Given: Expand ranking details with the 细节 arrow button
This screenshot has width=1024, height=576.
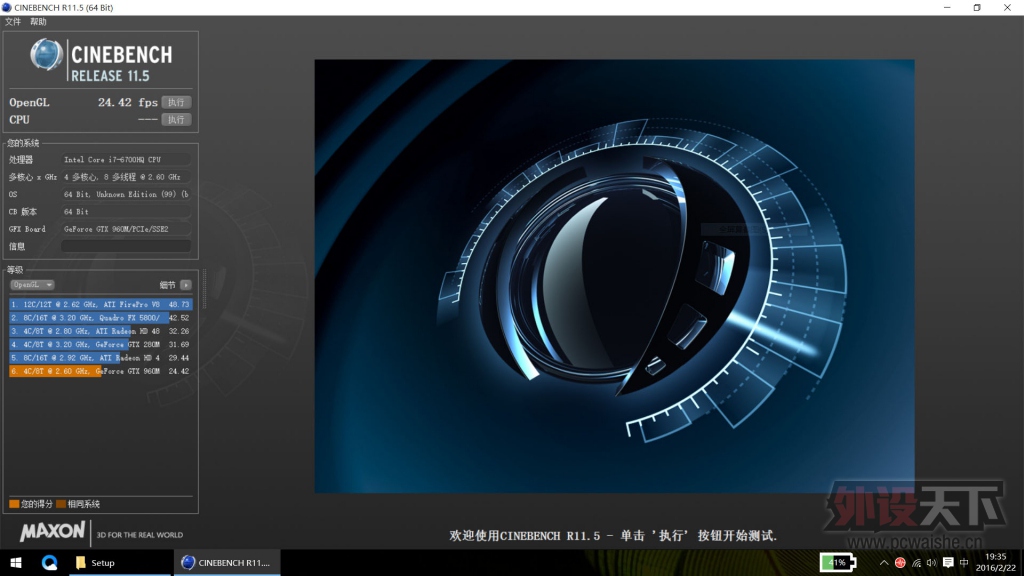Looking at the screenshot, I should pos(186,285).
